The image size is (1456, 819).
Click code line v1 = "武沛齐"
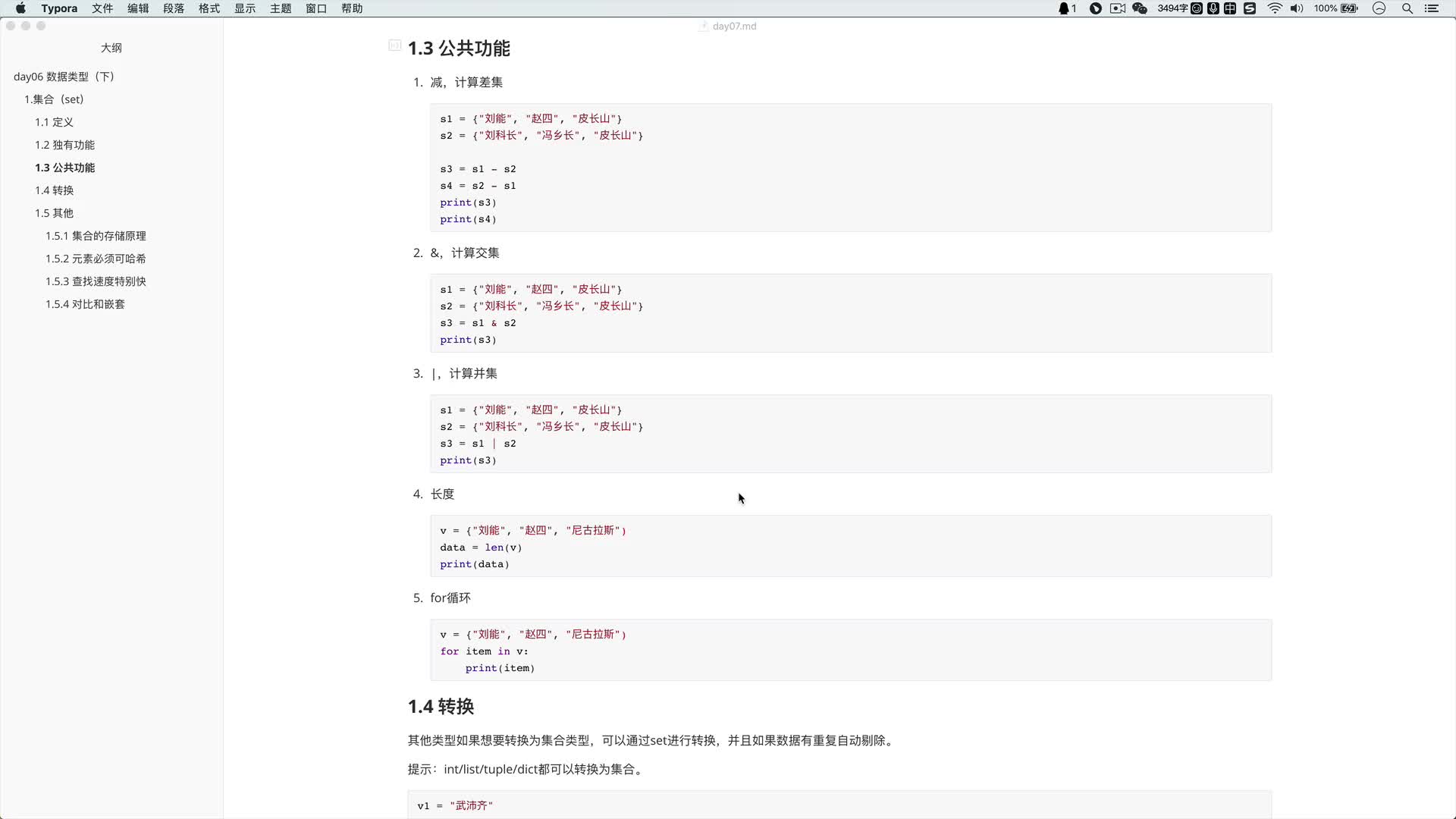(x=455, y=805)
